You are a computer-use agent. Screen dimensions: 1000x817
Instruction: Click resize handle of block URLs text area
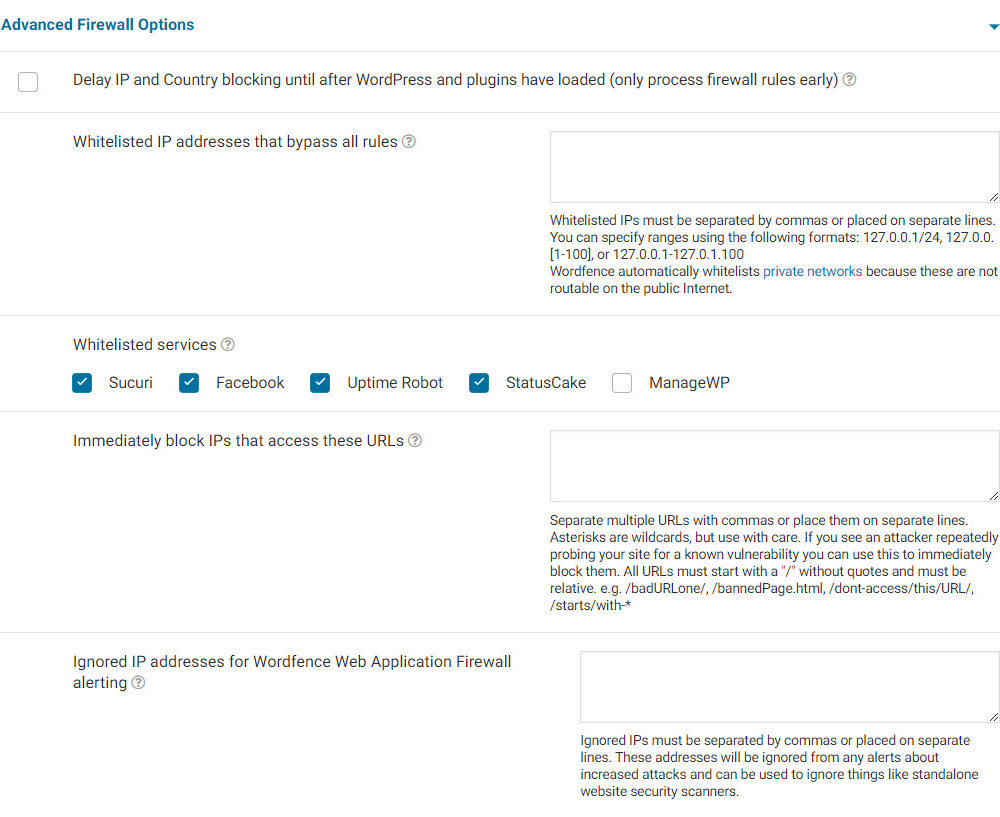click(994, 496)
